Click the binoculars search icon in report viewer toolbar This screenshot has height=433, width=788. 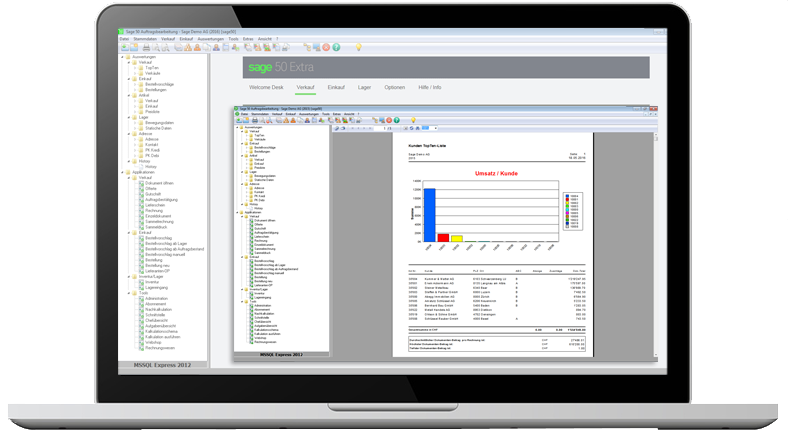pyautogui.click(x=417, y=128)
